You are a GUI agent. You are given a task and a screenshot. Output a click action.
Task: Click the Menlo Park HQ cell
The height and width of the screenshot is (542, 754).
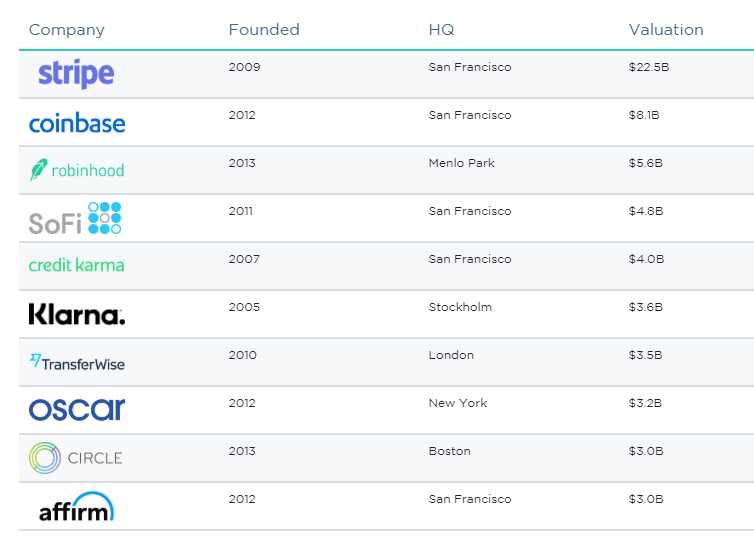(x=462, y=163)
